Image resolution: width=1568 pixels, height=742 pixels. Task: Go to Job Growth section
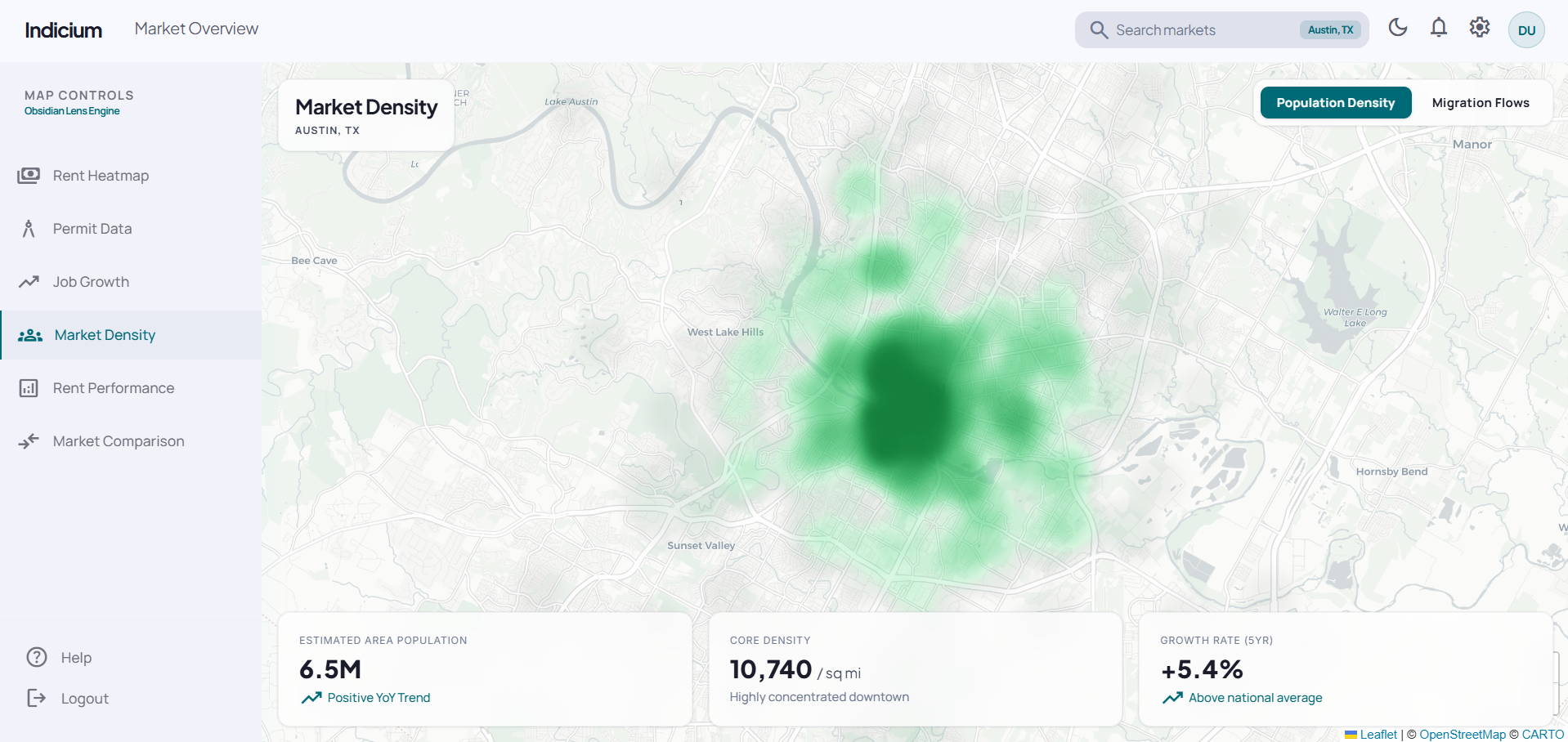[131, 282]
